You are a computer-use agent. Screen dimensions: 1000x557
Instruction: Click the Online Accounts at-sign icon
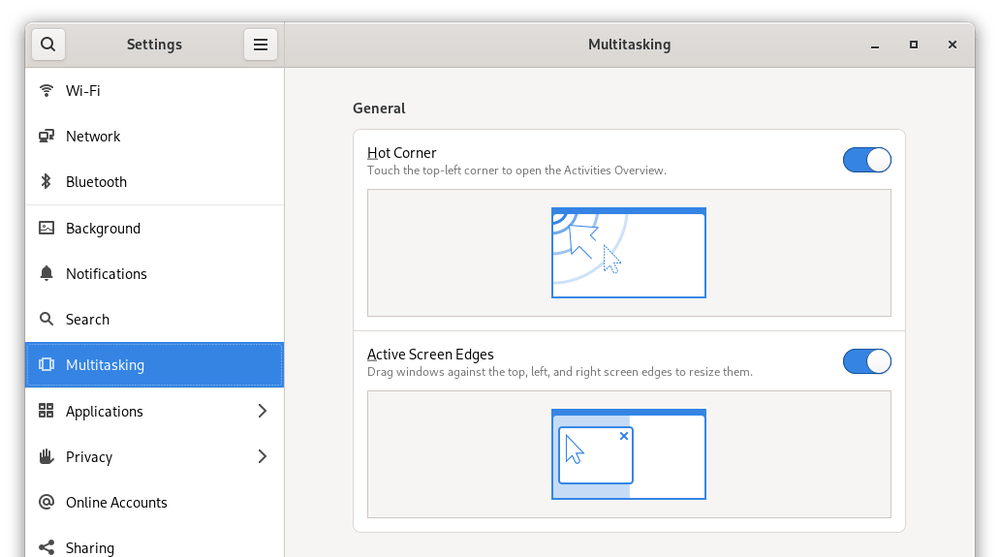tap(46, 502)
